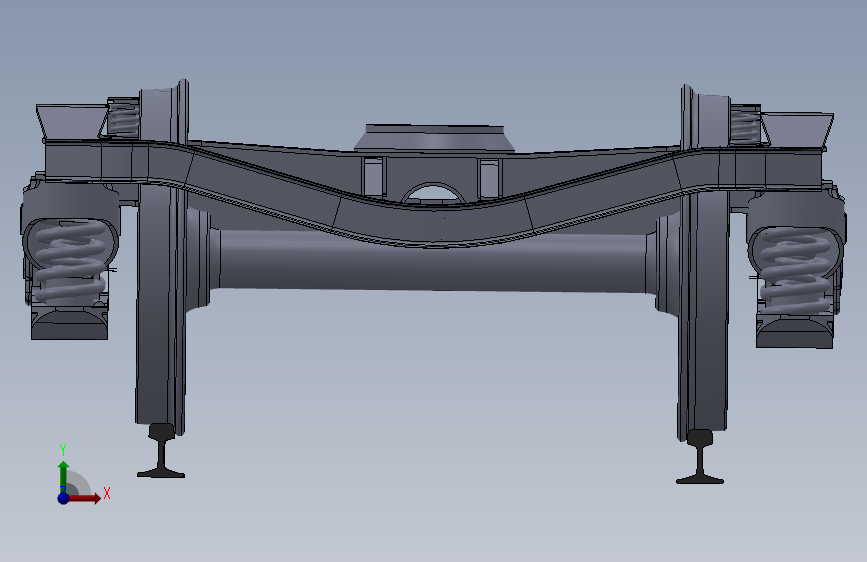
Task: Select the left rail profile under the wheel
Action: [161, 451]
